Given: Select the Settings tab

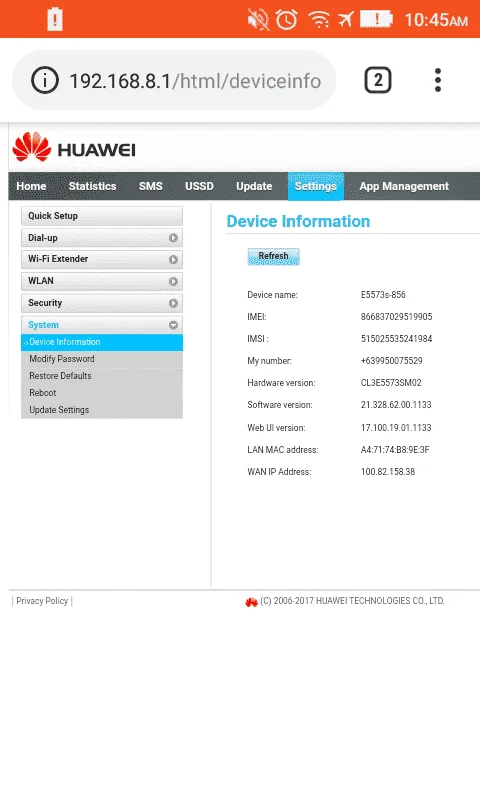Looking at the screenshot, I should click(316, 186).
